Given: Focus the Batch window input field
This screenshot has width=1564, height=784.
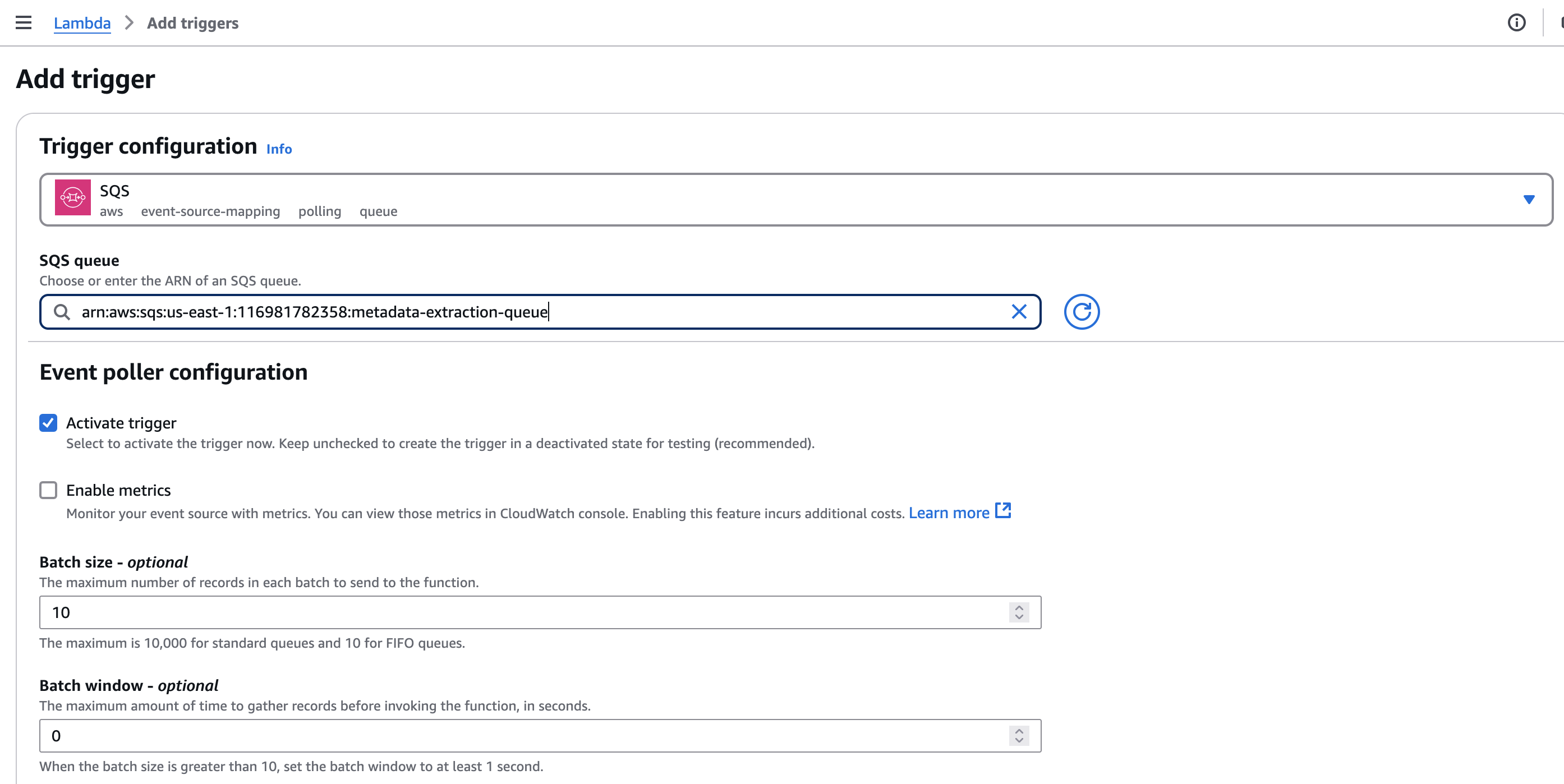Looking at the screenshot, I should coord(540,736).
